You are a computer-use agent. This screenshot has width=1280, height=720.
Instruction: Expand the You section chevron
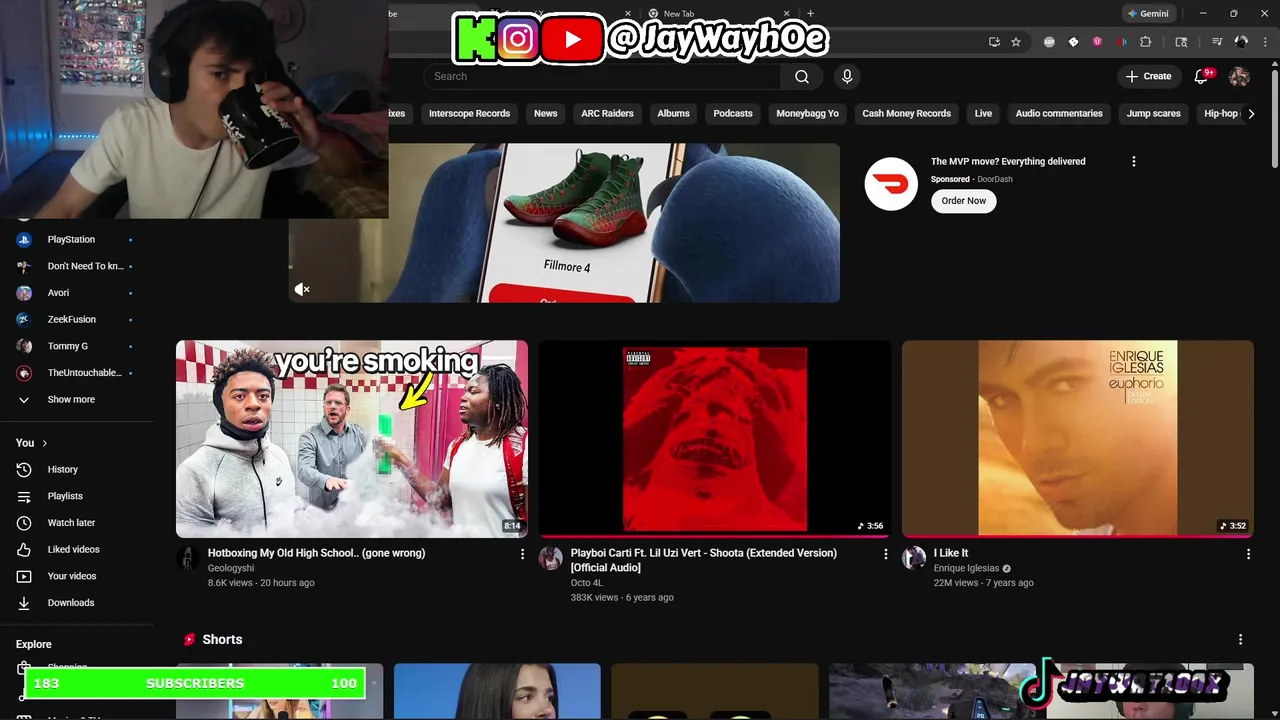click(44, 443)
